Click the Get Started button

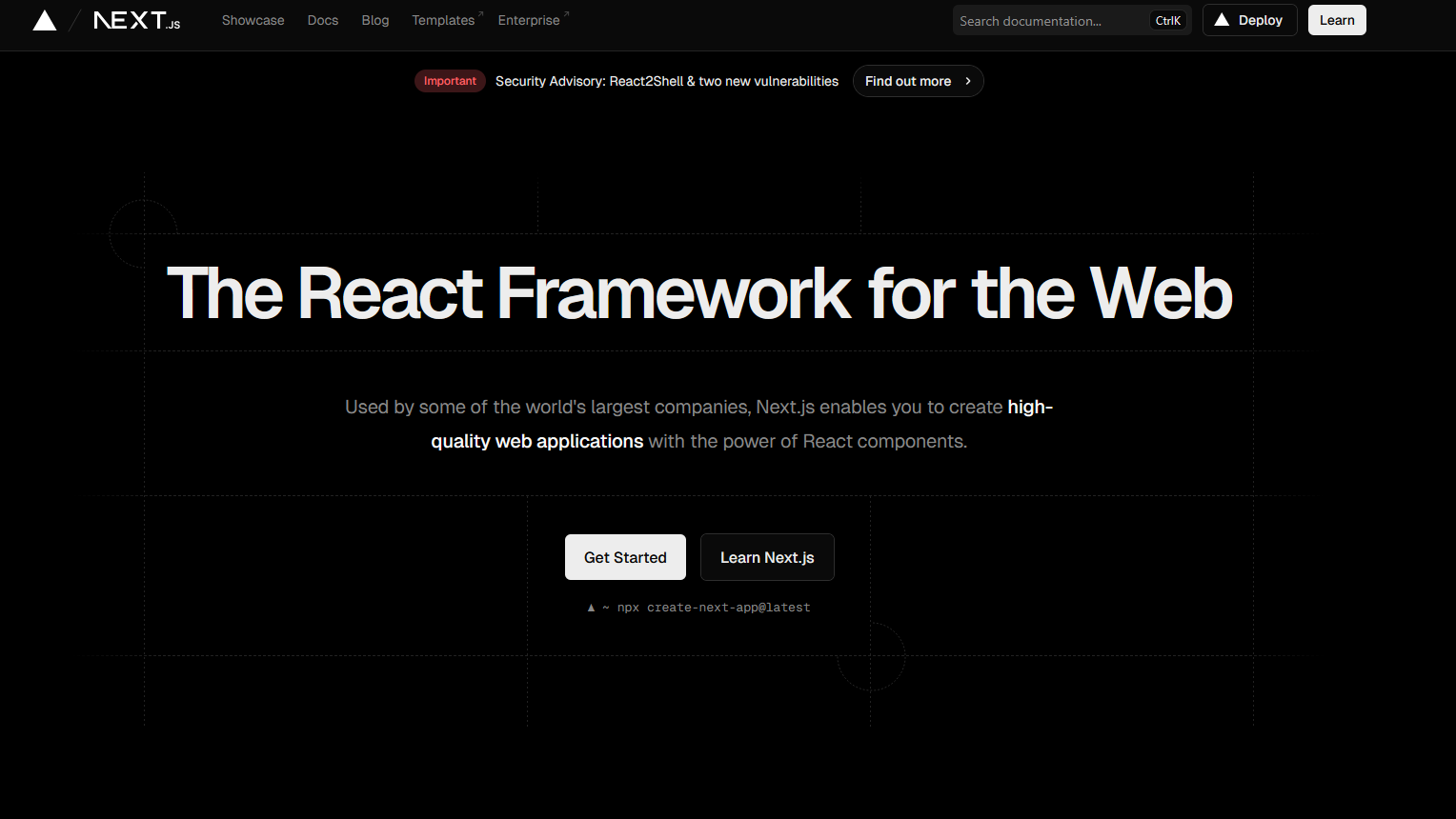point(625,557)
